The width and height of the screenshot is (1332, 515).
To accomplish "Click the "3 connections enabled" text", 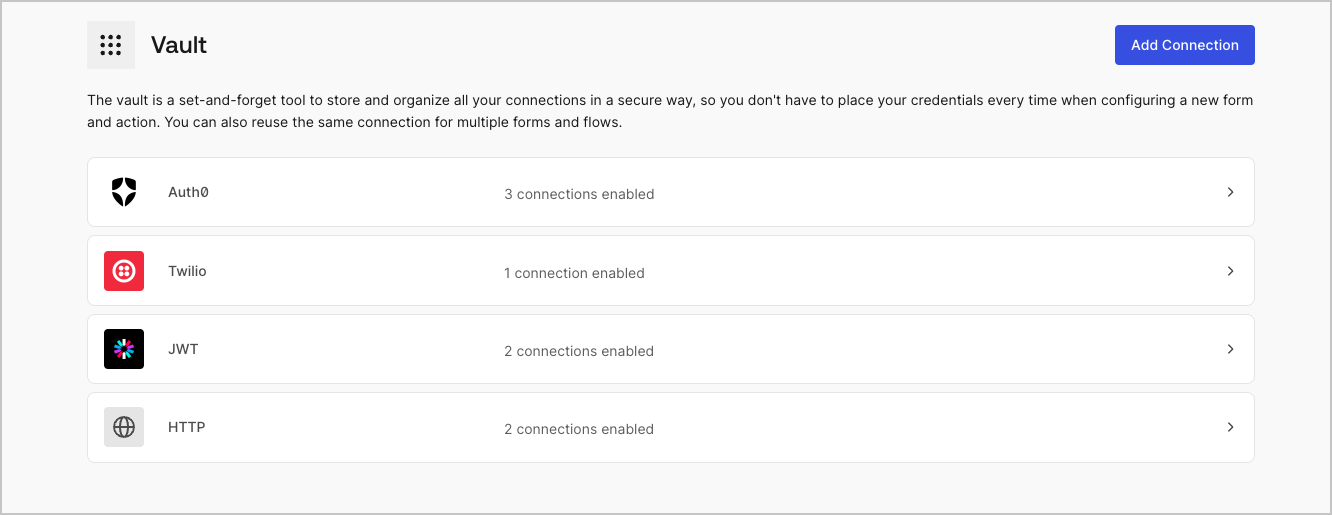I will [579, 194].
